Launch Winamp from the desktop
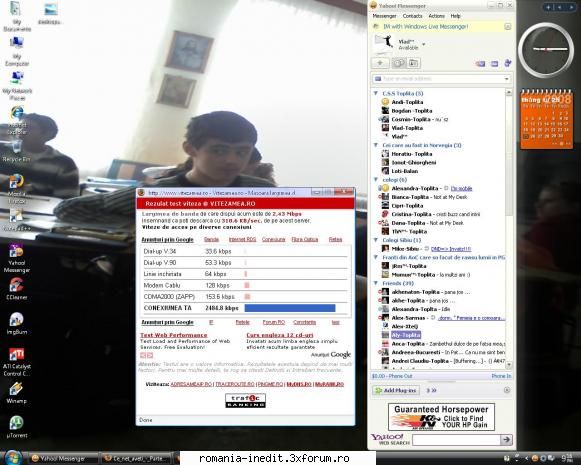 click(x=17, y=393)
